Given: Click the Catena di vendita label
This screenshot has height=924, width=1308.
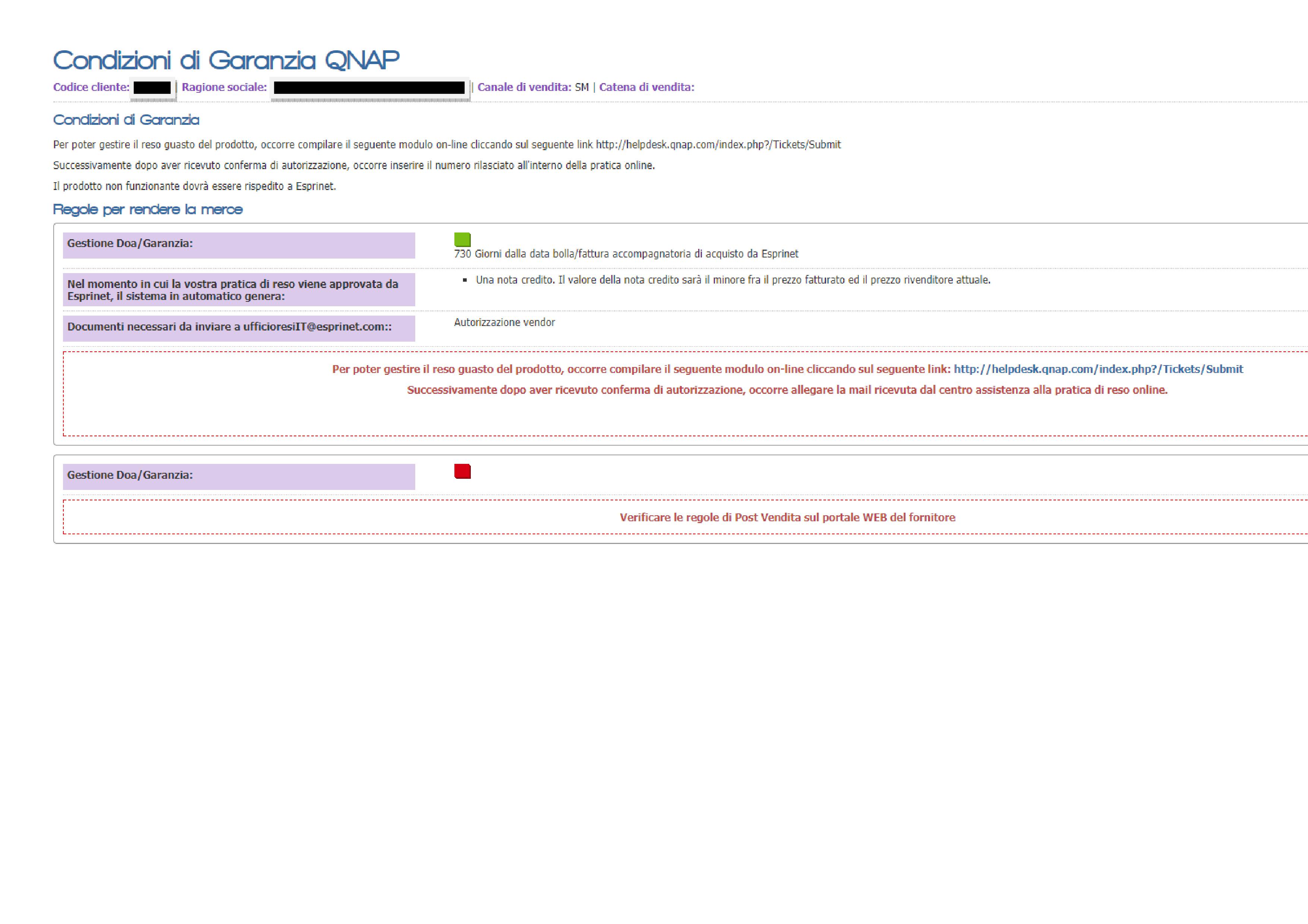Looking at the screenshot, I should click(x=646, y=87).
